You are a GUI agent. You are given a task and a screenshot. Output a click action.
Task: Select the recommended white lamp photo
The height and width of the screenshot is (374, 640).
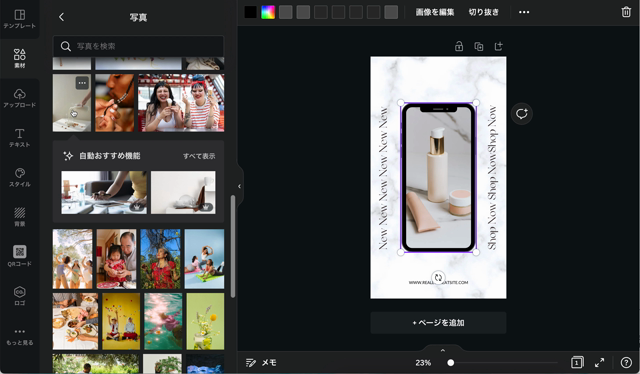coord(183,192)
